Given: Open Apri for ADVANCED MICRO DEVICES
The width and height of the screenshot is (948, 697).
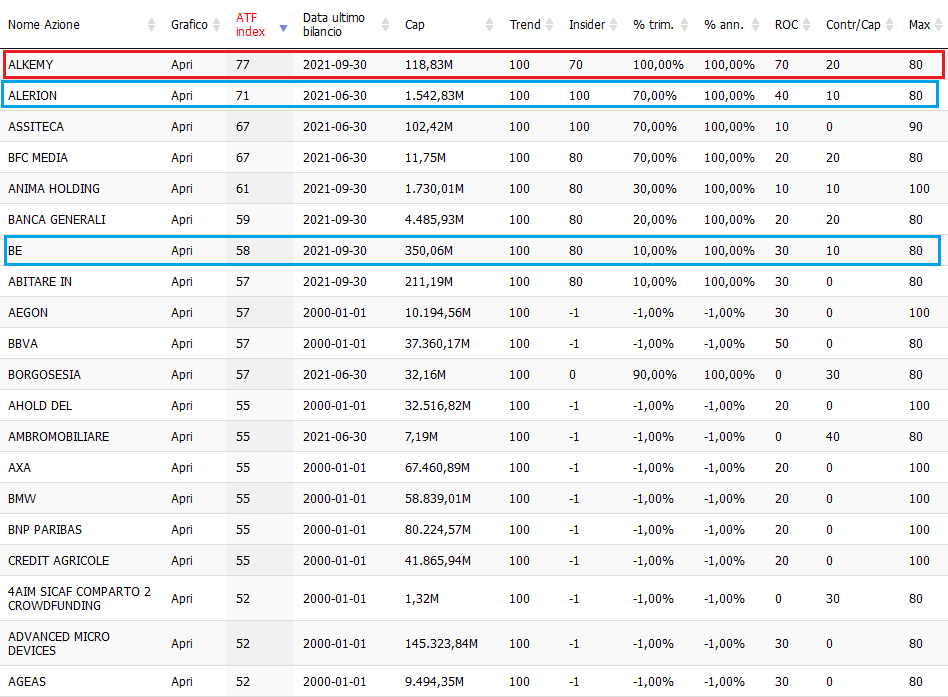Looking at the screenshot, I should [182, 644].
